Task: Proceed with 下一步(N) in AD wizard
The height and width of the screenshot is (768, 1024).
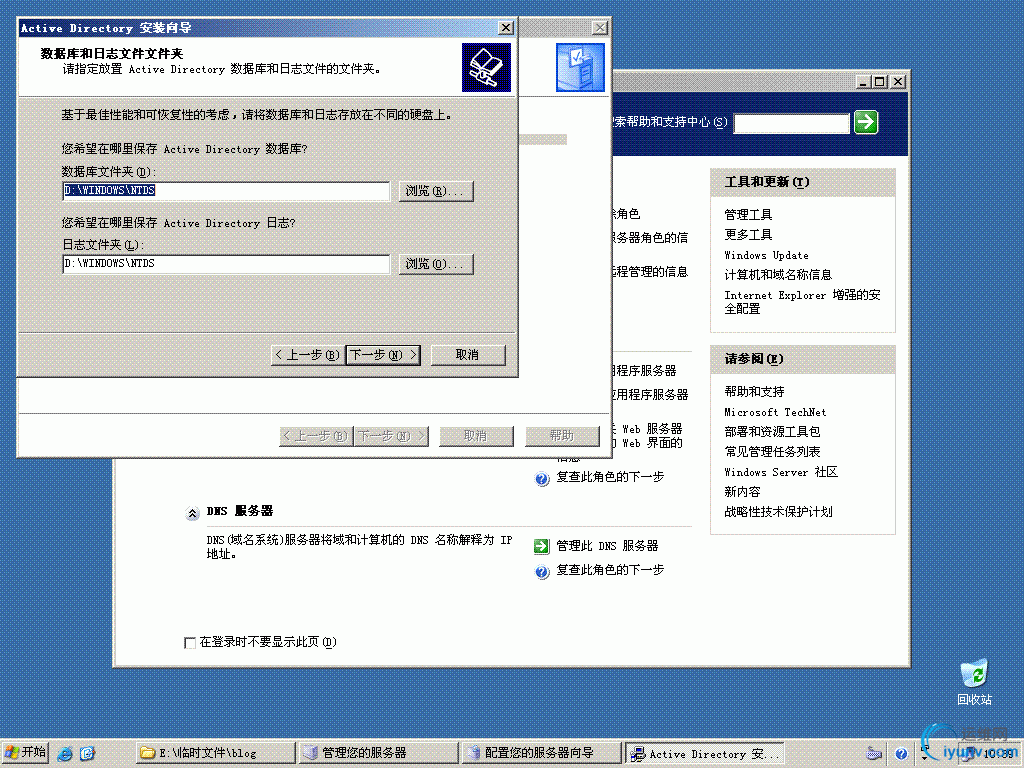Action: (383, 355)
